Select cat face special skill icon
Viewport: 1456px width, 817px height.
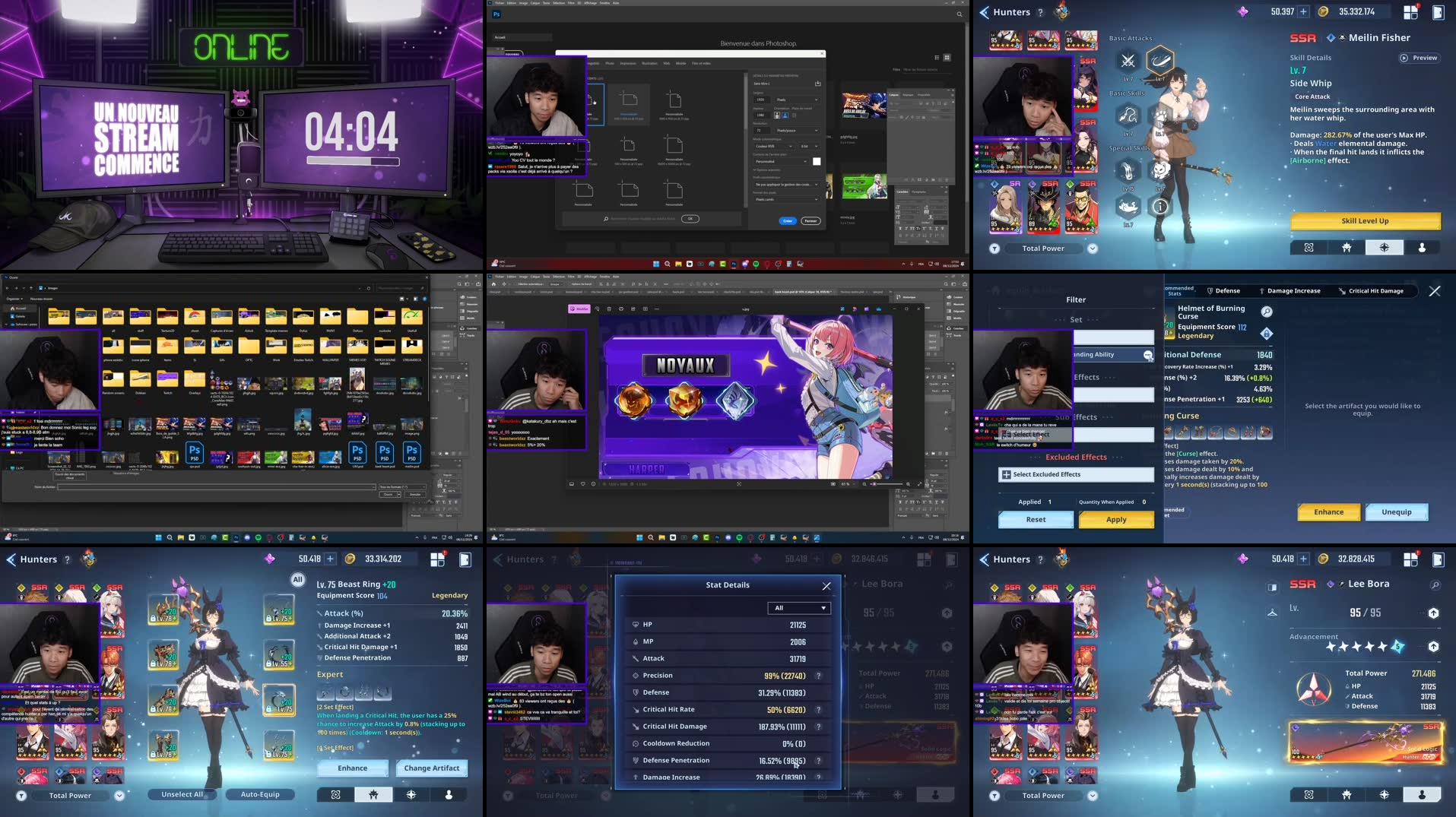pyautogui.click(x=1159, y=169)
